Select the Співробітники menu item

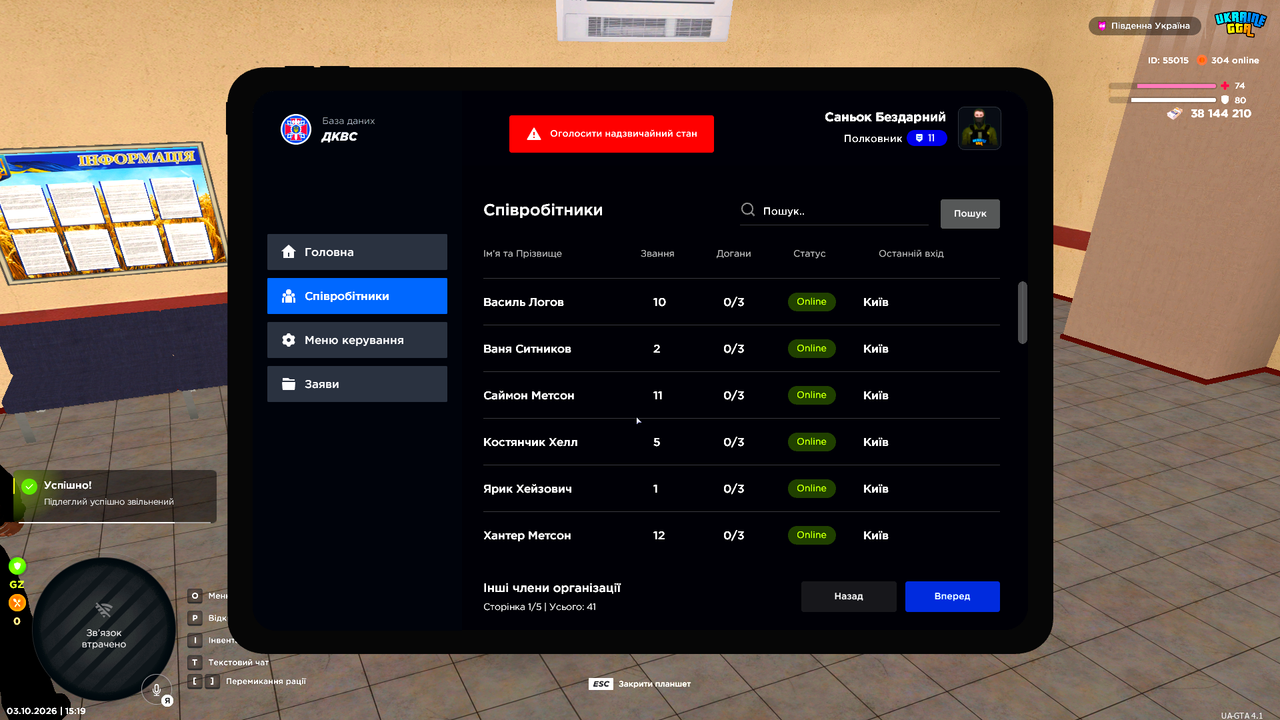click(x=357, y=296)
